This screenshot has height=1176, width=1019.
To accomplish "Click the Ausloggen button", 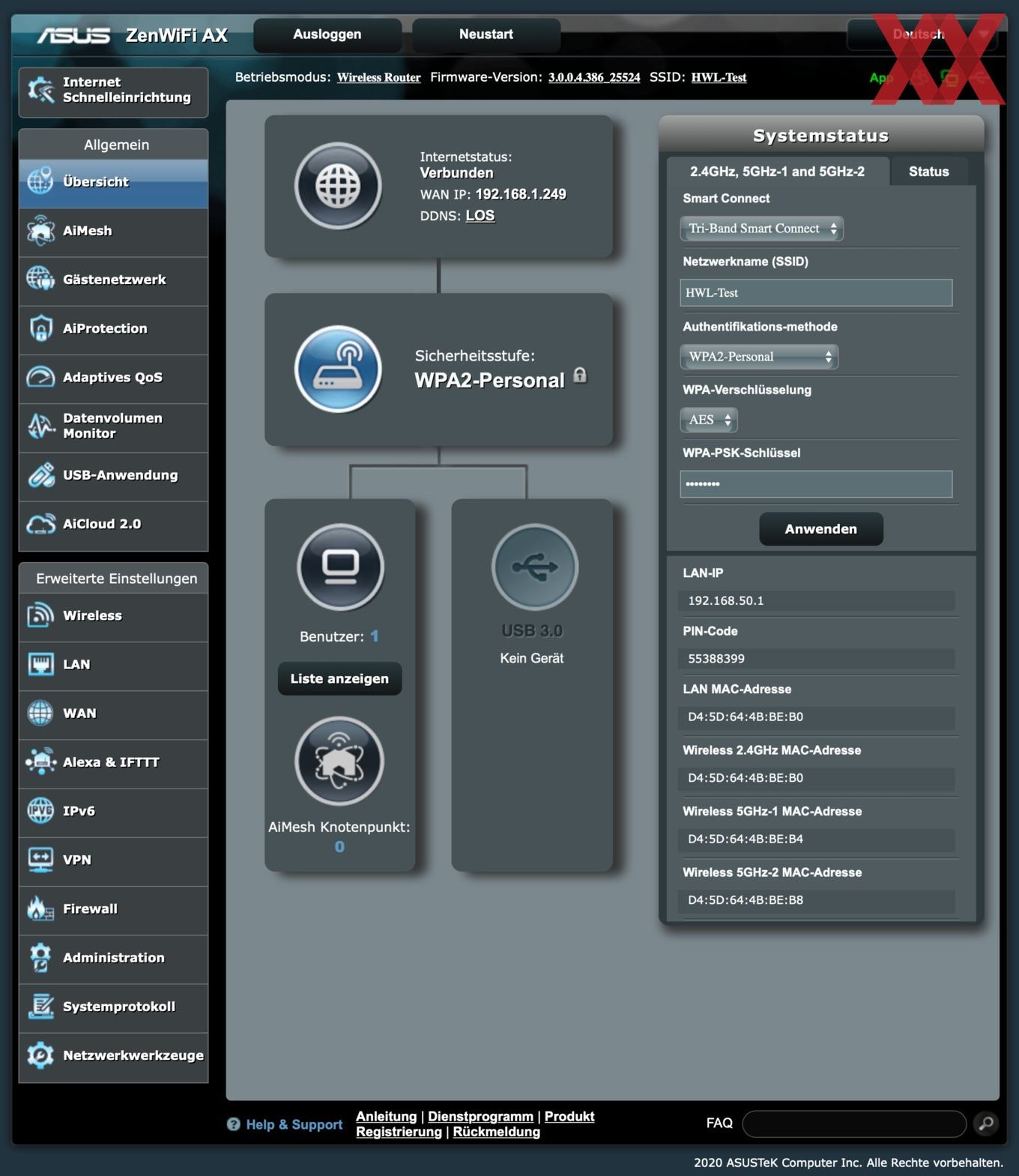I will click(x=327, y=34).
